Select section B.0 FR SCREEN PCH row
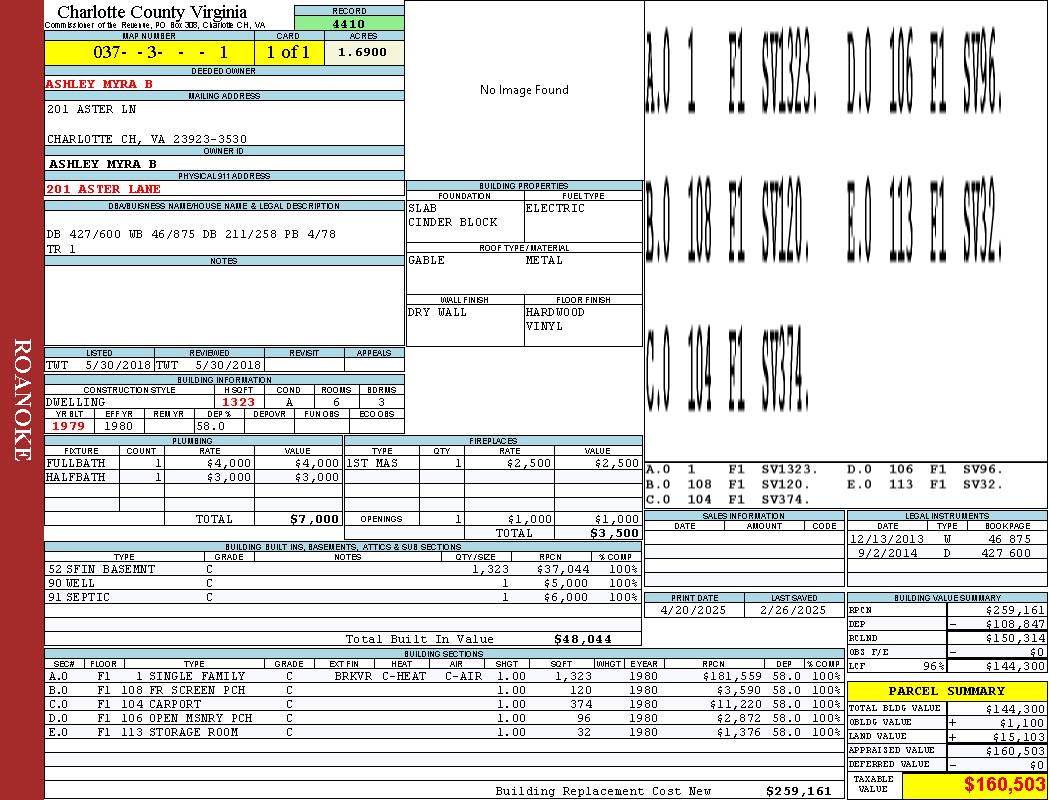This screenshot has width=1050, height=800. 445,690
